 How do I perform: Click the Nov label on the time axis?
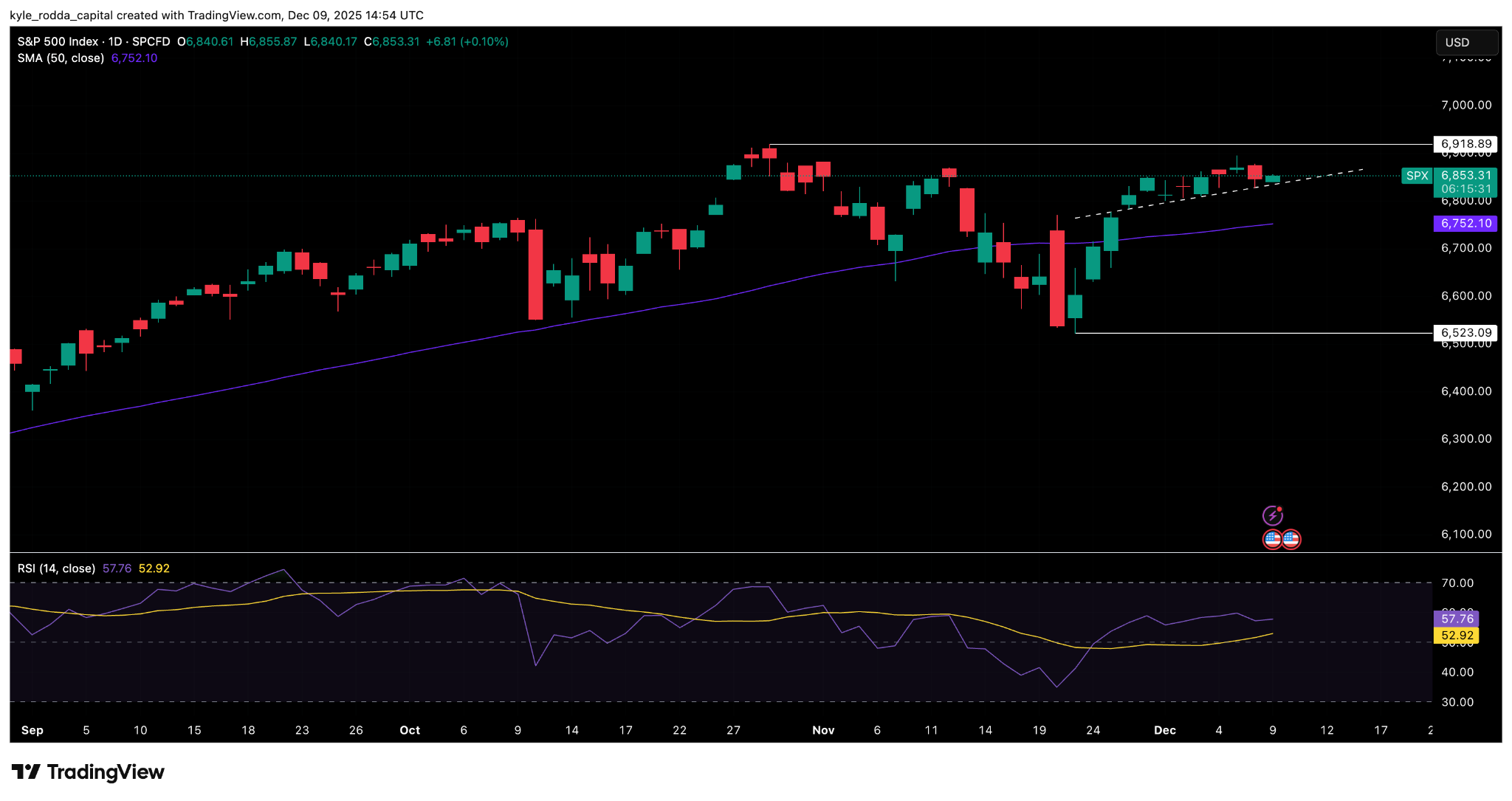[x=823, y=730]
